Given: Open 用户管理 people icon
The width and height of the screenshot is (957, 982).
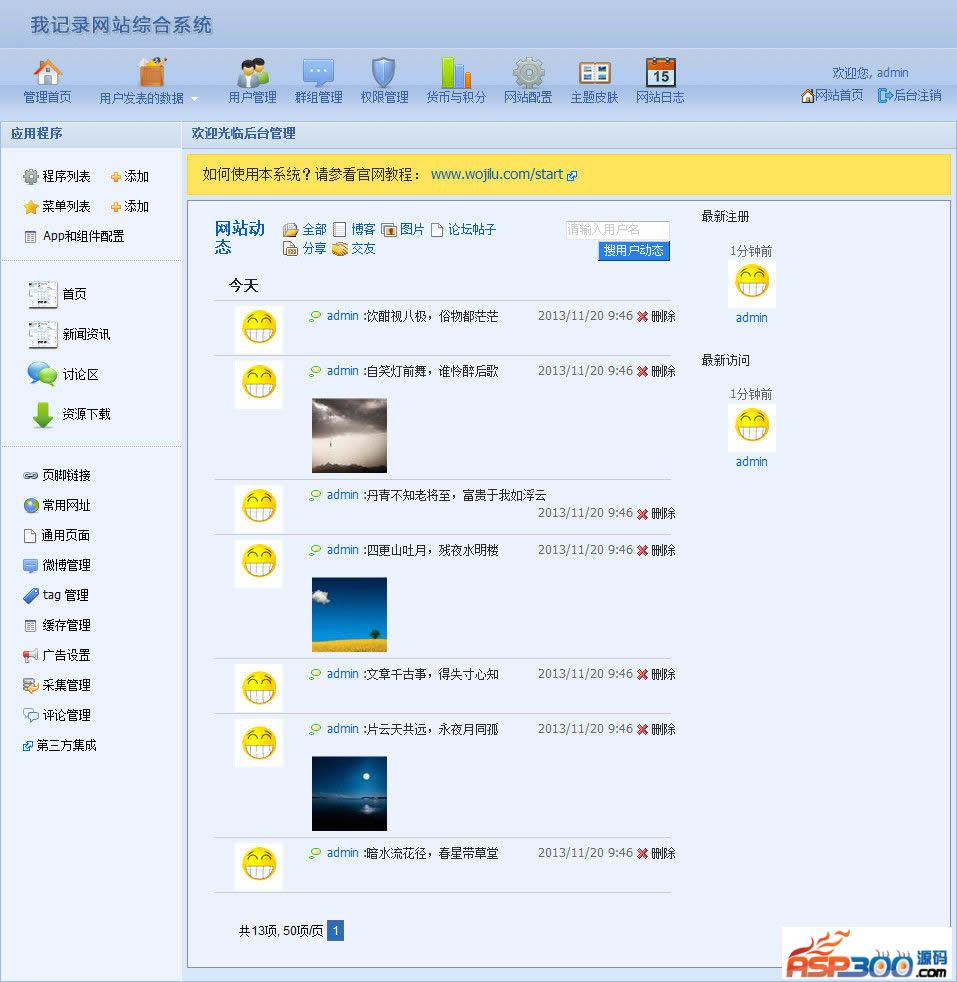Looking at the screenshot, I should [252, 73].
